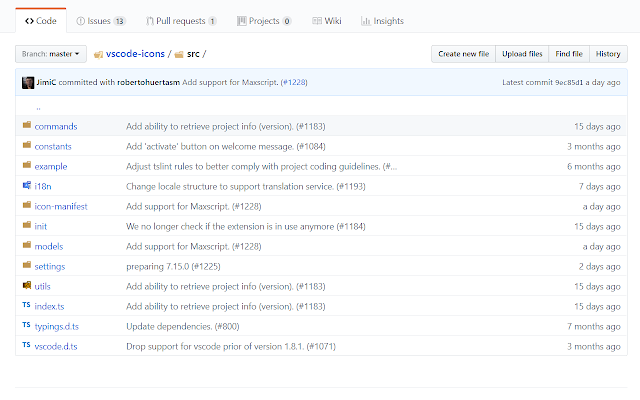This screenshot has height=400, width=640.
Task: Switch to the Code tab
Action: tap(41, 21)
